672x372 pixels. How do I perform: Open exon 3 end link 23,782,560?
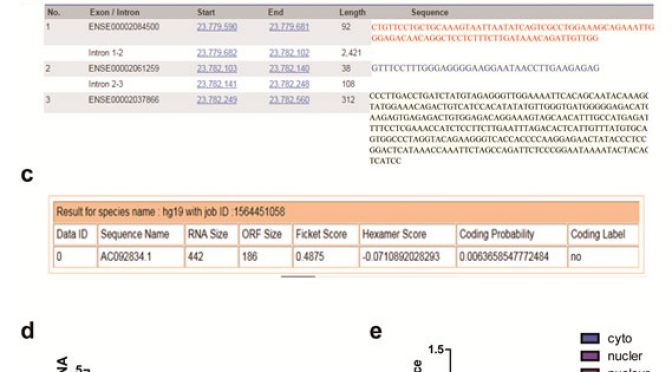click(x=289, y=100)
